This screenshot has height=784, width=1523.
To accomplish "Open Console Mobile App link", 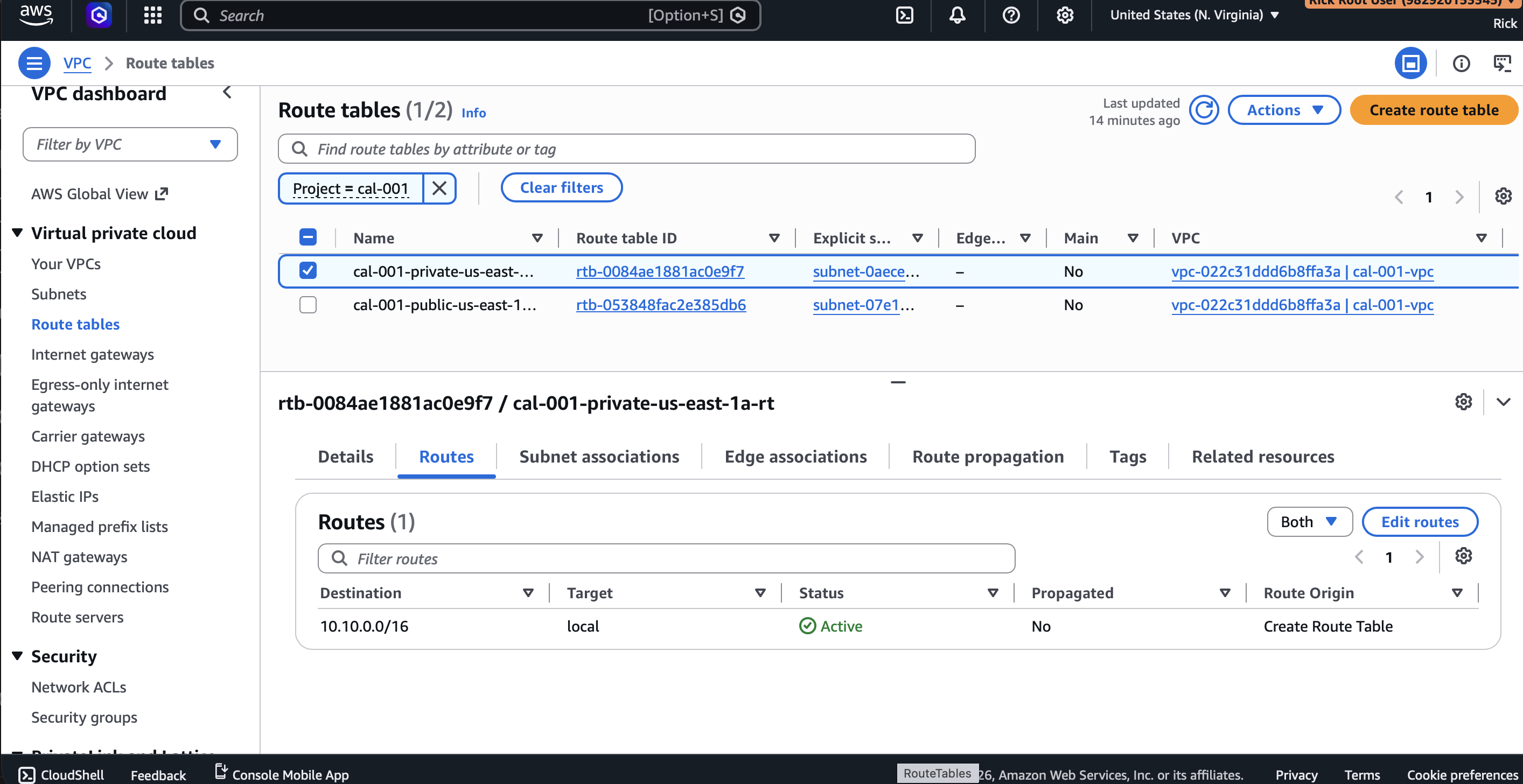I will [x=282, y=774].
